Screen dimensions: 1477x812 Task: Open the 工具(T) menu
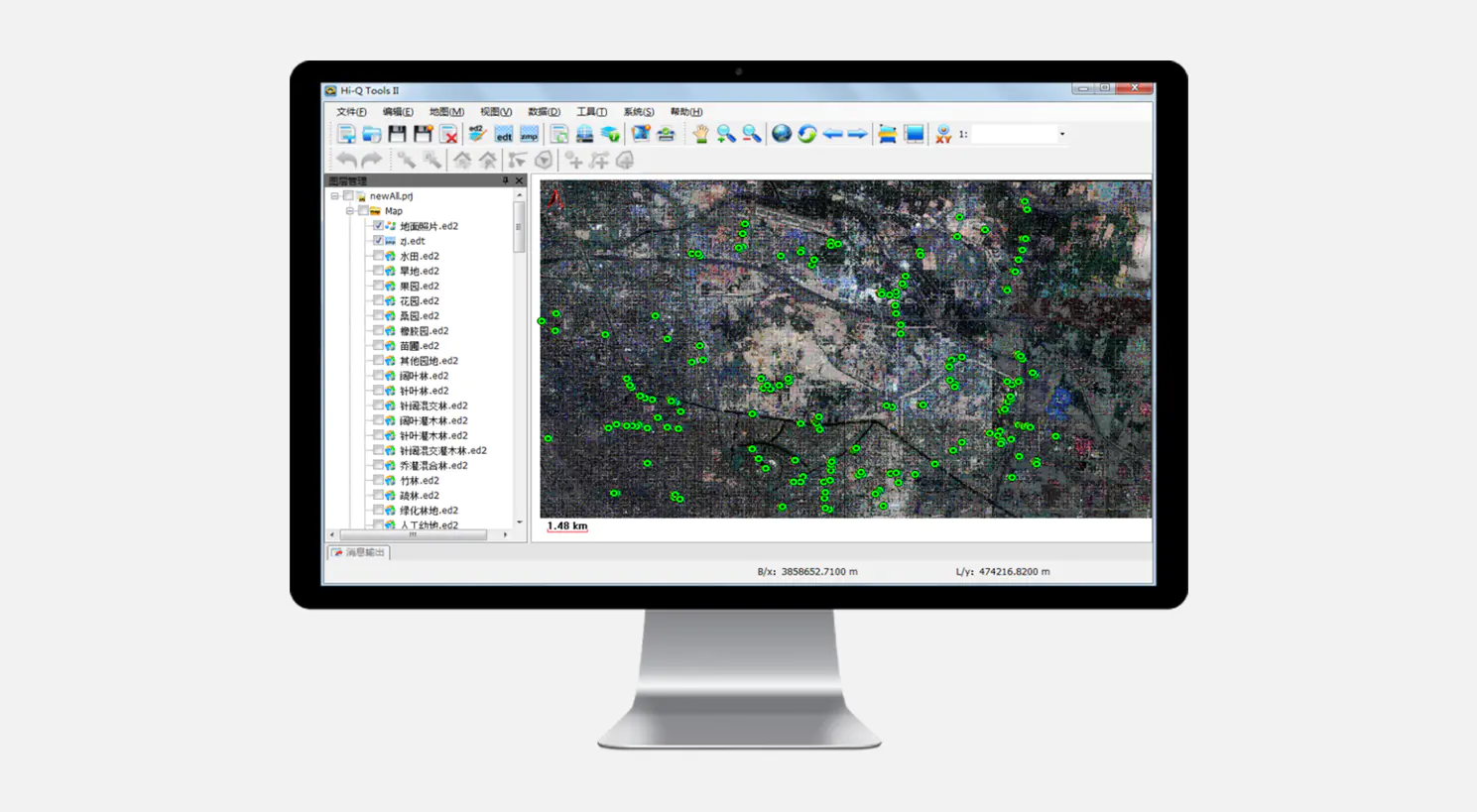[x=591, y=112]
